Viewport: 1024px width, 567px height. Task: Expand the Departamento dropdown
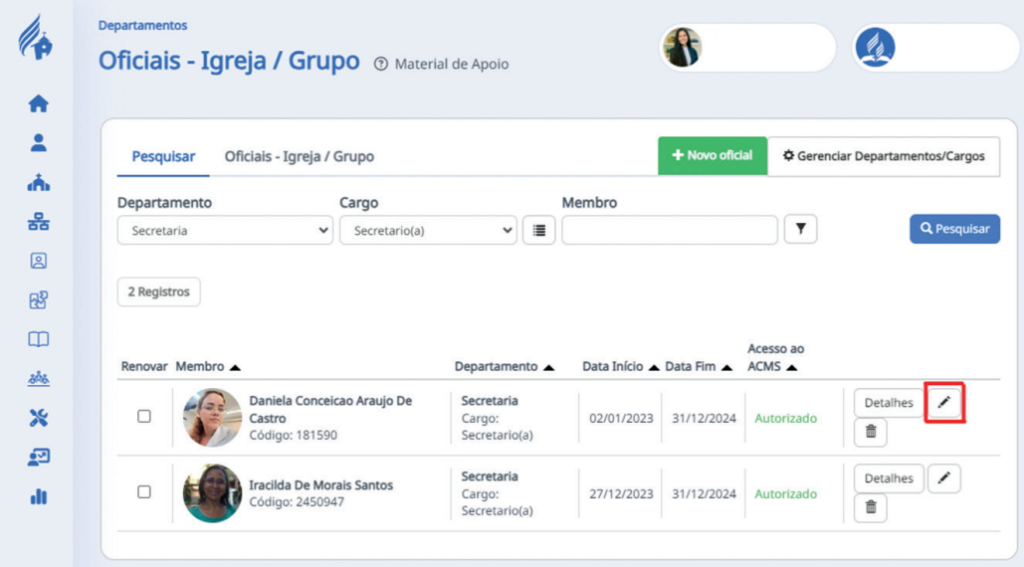[225, 230]
